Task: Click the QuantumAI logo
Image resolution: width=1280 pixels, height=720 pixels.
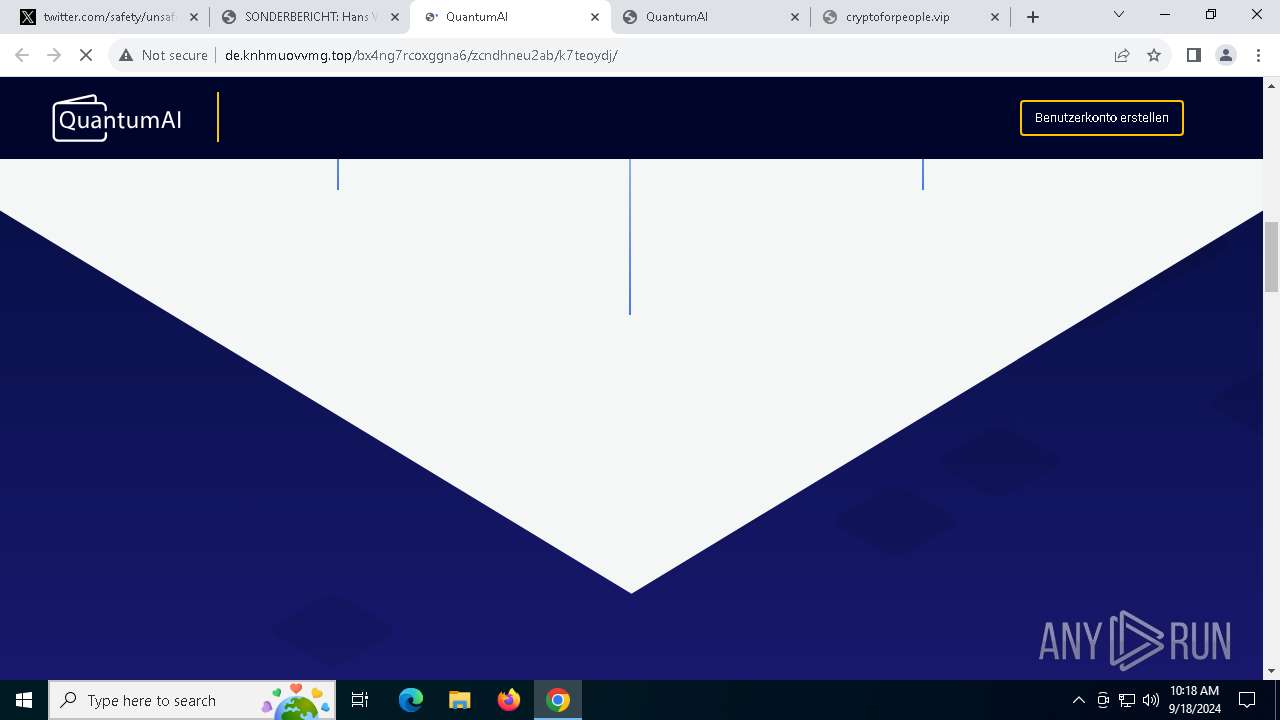Action: click(117, 118)
